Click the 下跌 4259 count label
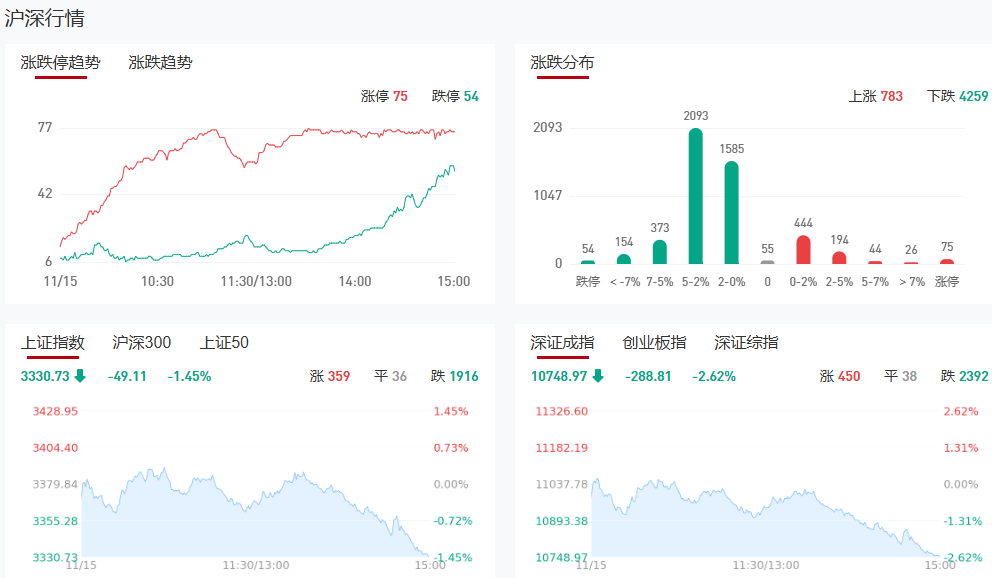 957,97
